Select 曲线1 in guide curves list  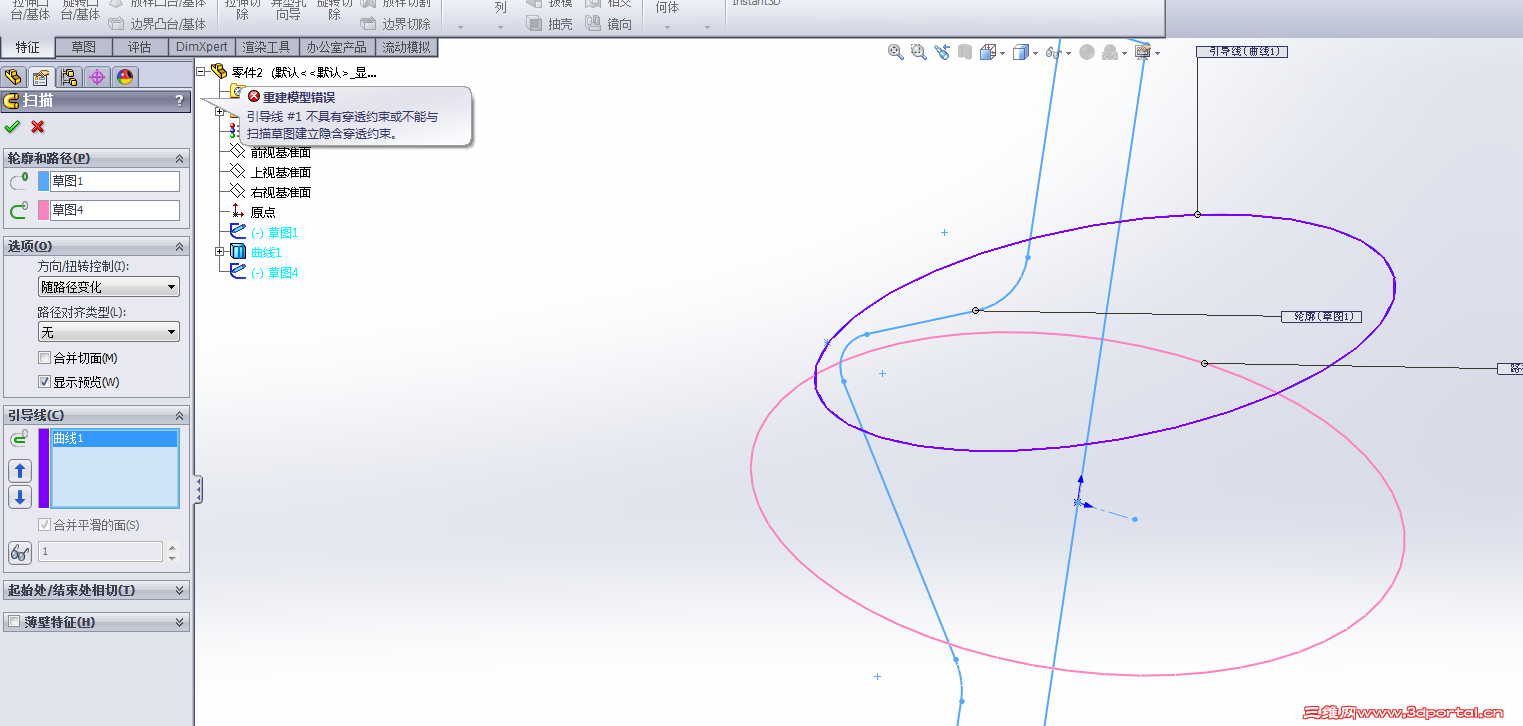click(x=115, y=438)
